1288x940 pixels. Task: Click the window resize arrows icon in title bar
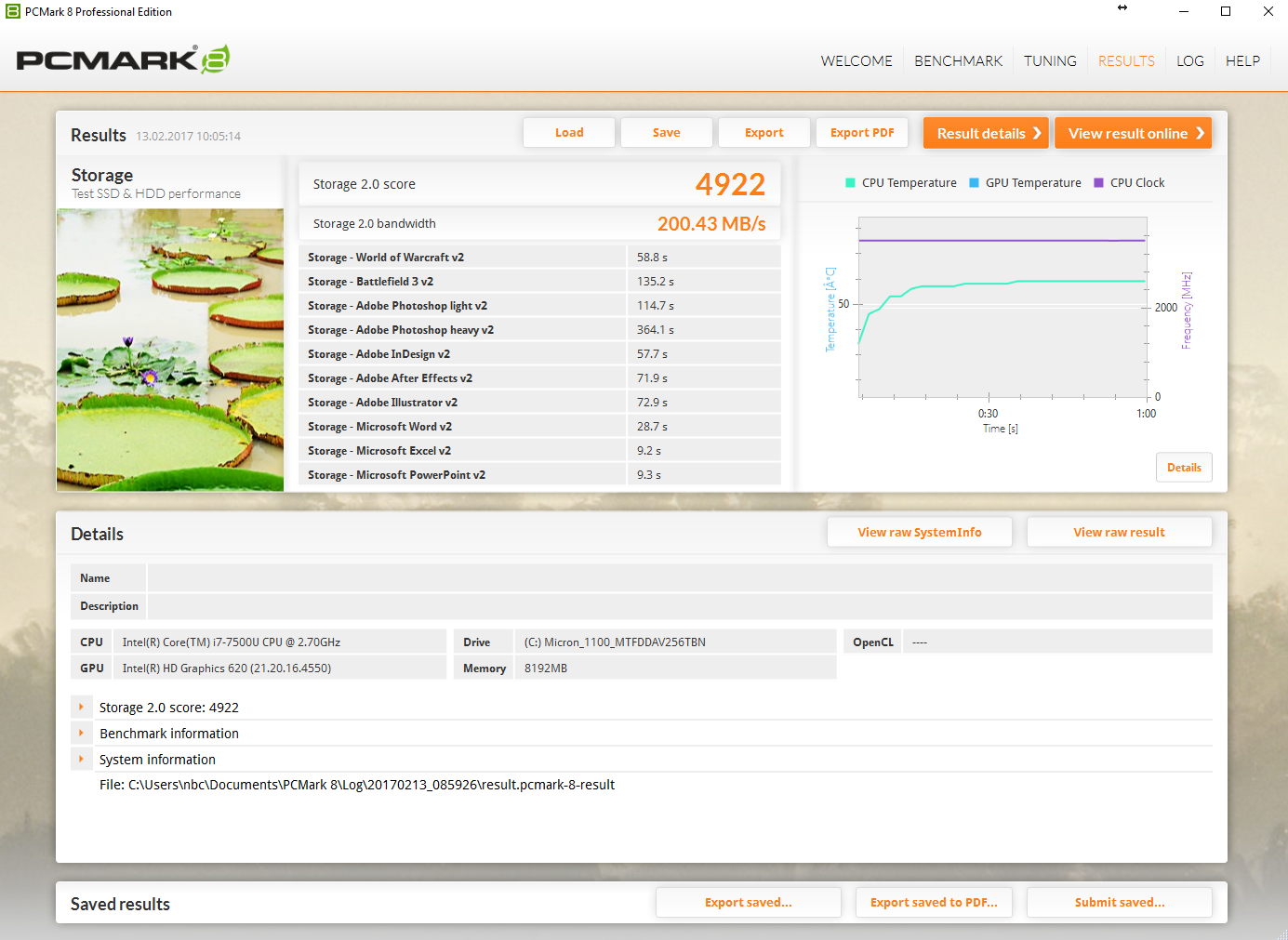click(1122, 7)
